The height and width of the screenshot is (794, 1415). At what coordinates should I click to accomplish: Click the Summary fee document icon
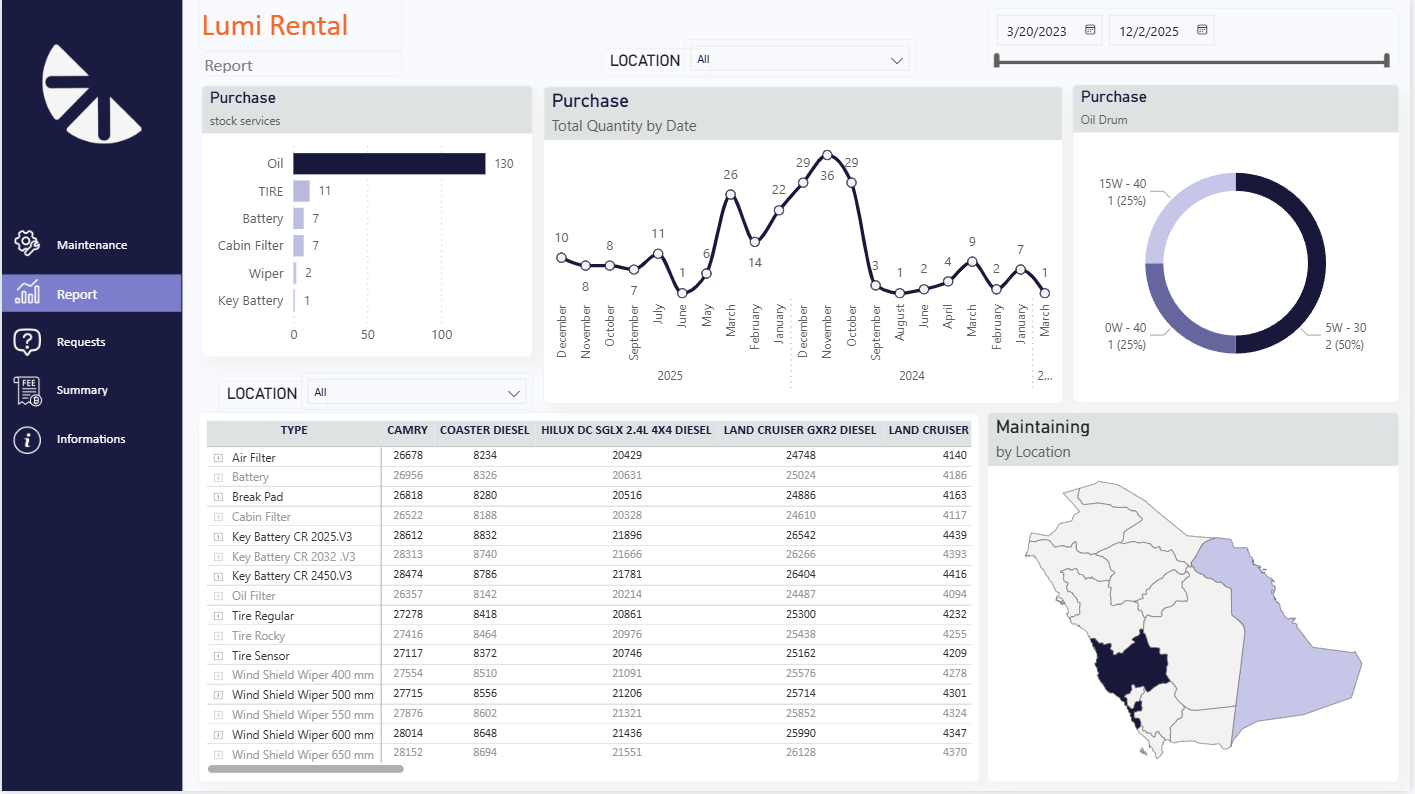pos(28,390)
